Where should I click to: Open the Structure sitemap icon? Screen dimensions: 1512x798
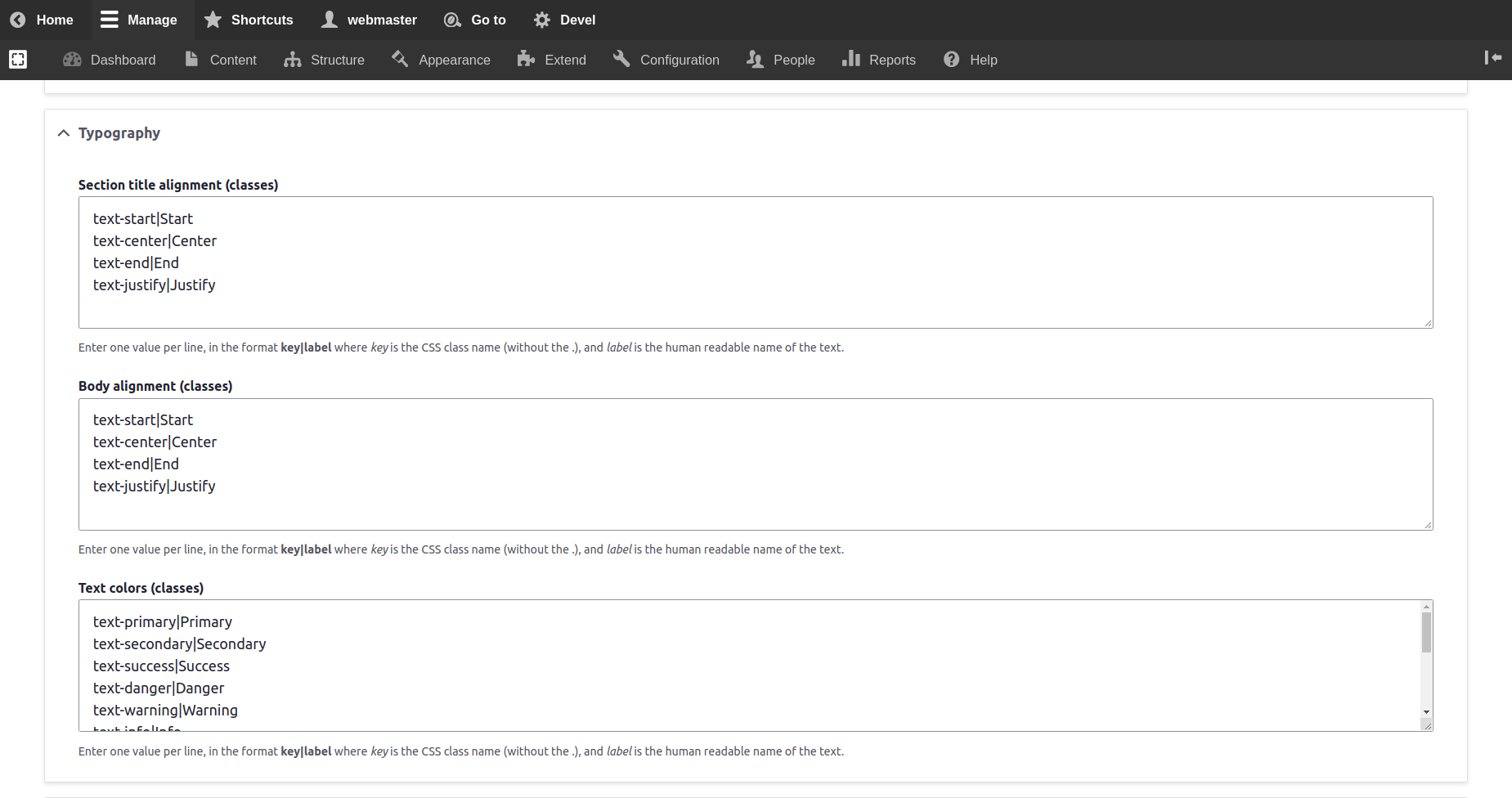click(294, 59)
